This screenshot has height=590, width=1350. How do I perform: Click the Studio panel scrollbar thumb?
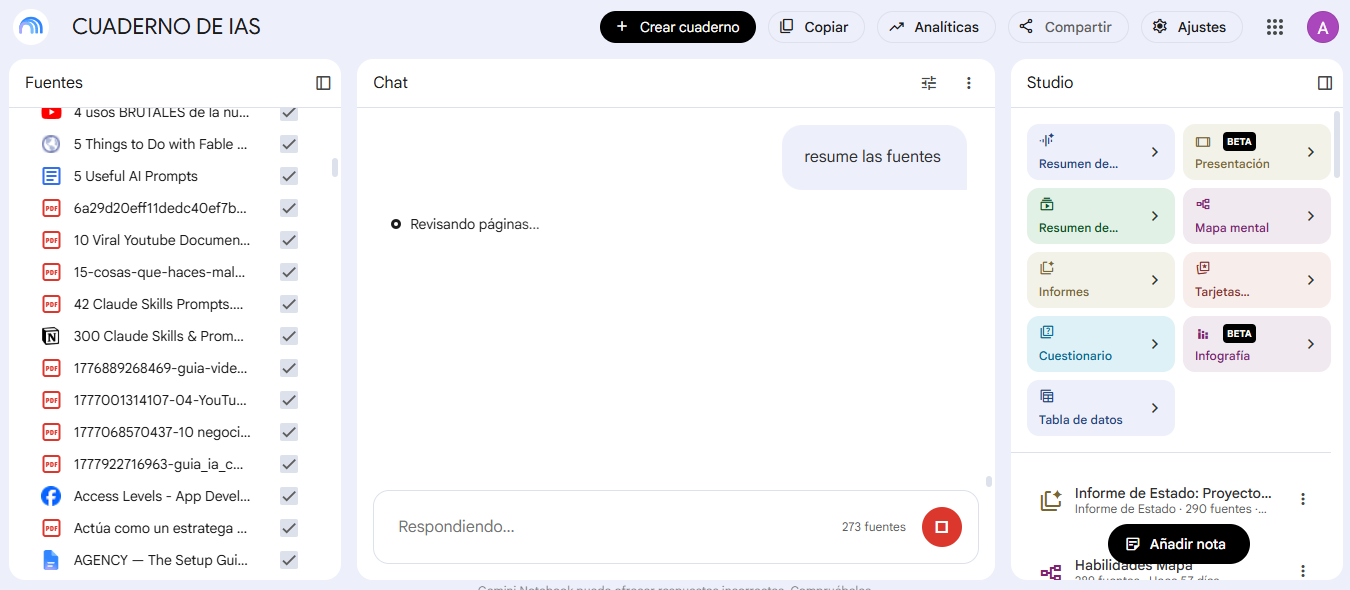click(1338, 145)
